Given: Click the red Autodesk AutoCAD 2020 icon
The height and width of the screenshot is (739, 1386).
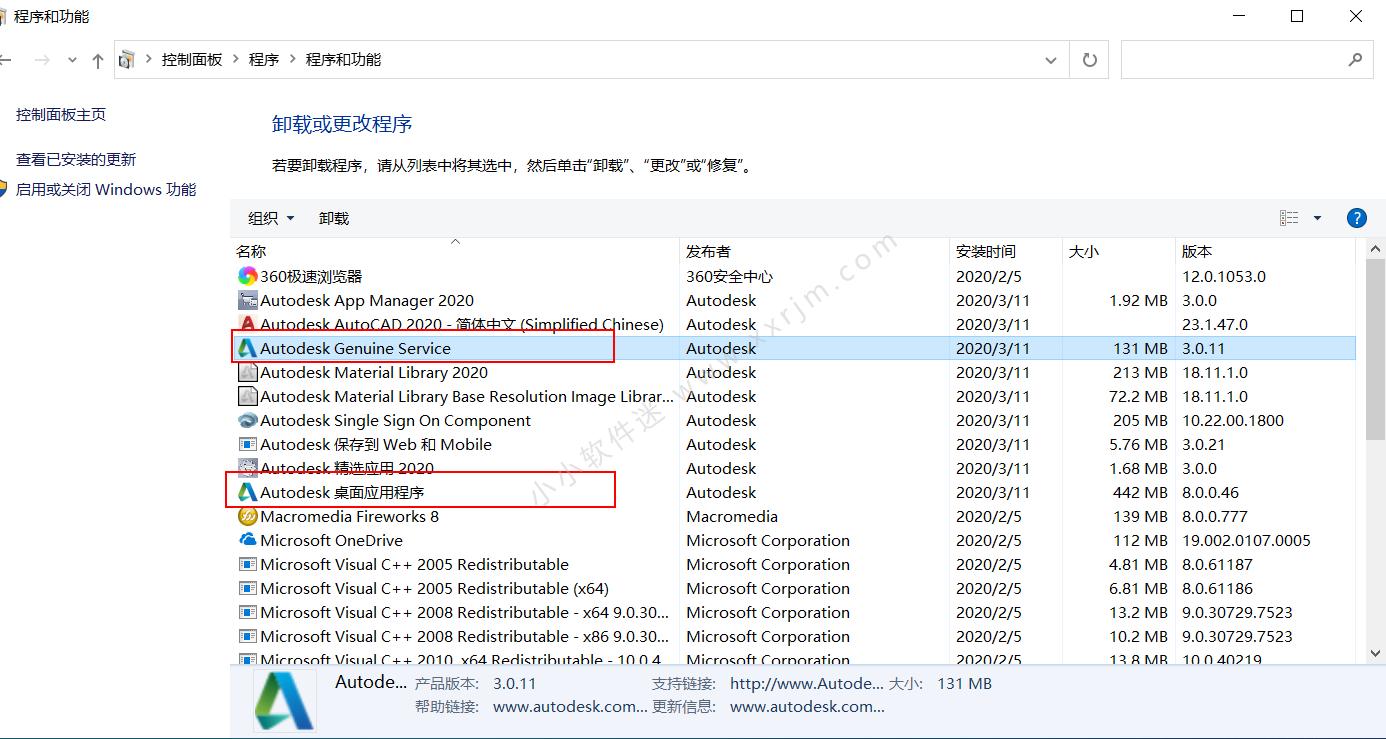Looking at the screenshot, I should click(248, 324).
